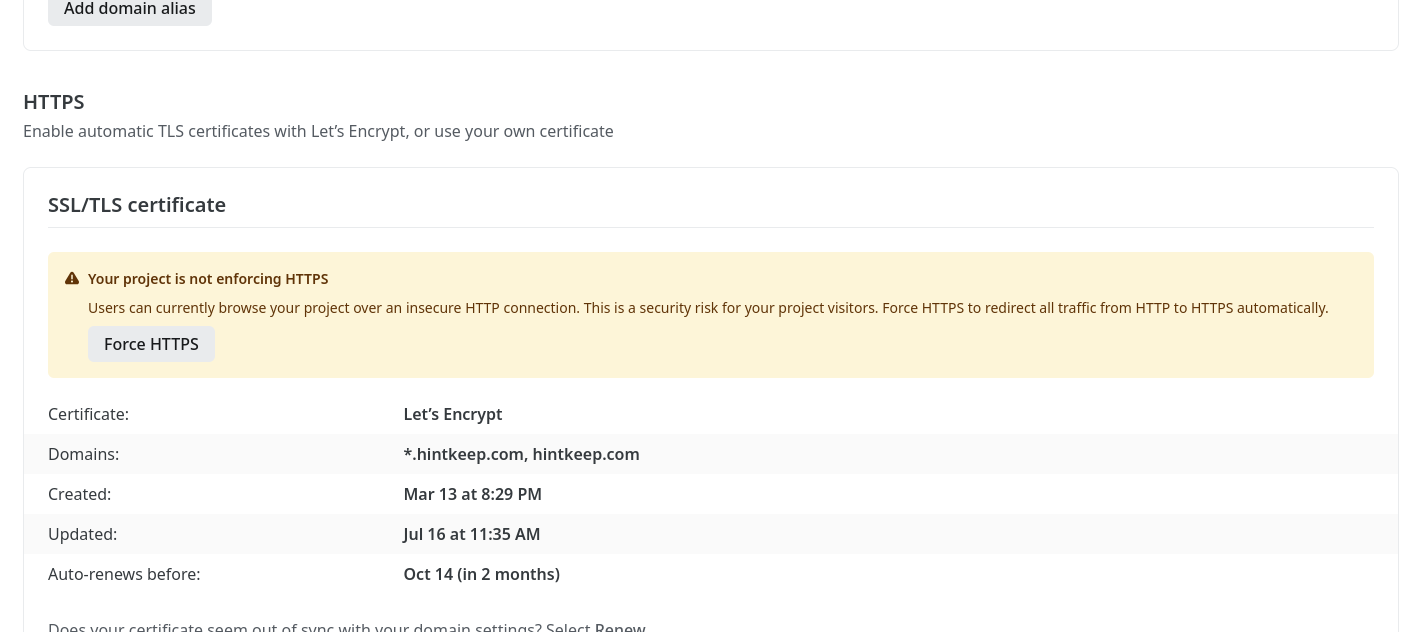Click the 'Enable automatic TLS certificates' description text
The height and width of the screenshot is (632, 1412).
318,131
